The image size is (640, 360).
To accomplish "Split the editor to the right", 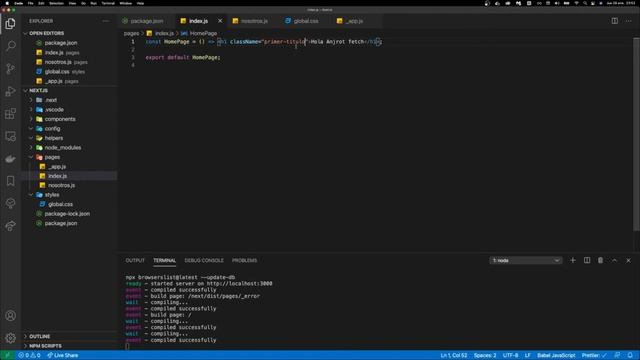I will (614, 21).
